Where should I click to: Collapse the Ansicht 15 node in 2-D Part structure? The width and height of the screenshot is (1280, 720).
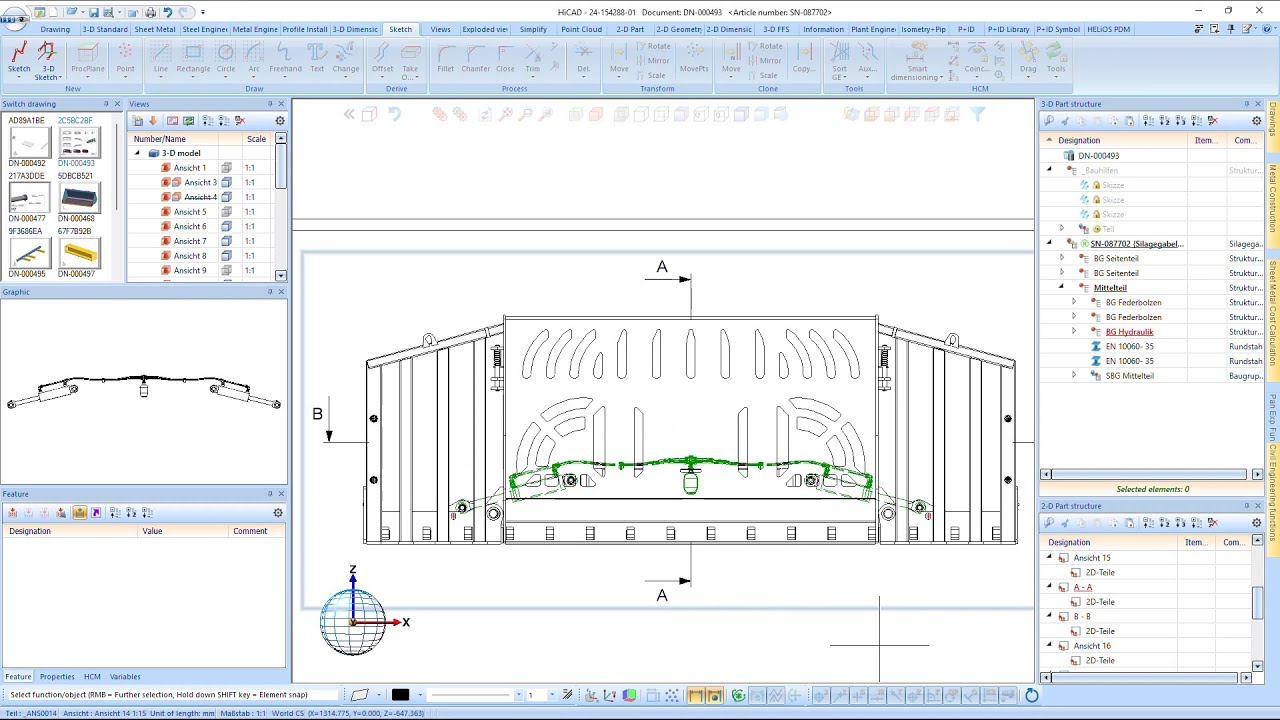(x=1050, y=558)
